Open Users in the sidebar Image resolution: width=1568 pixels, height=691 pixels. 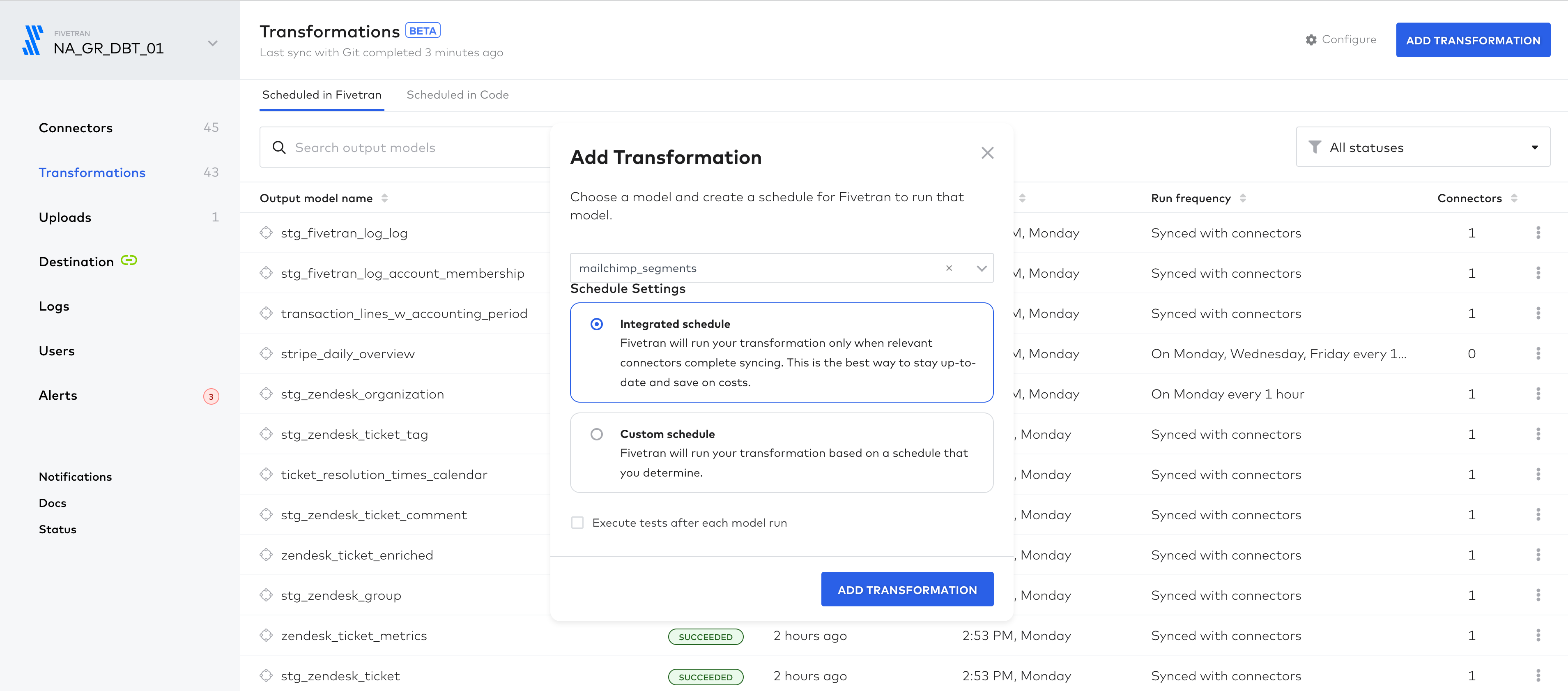pos(57,351)
